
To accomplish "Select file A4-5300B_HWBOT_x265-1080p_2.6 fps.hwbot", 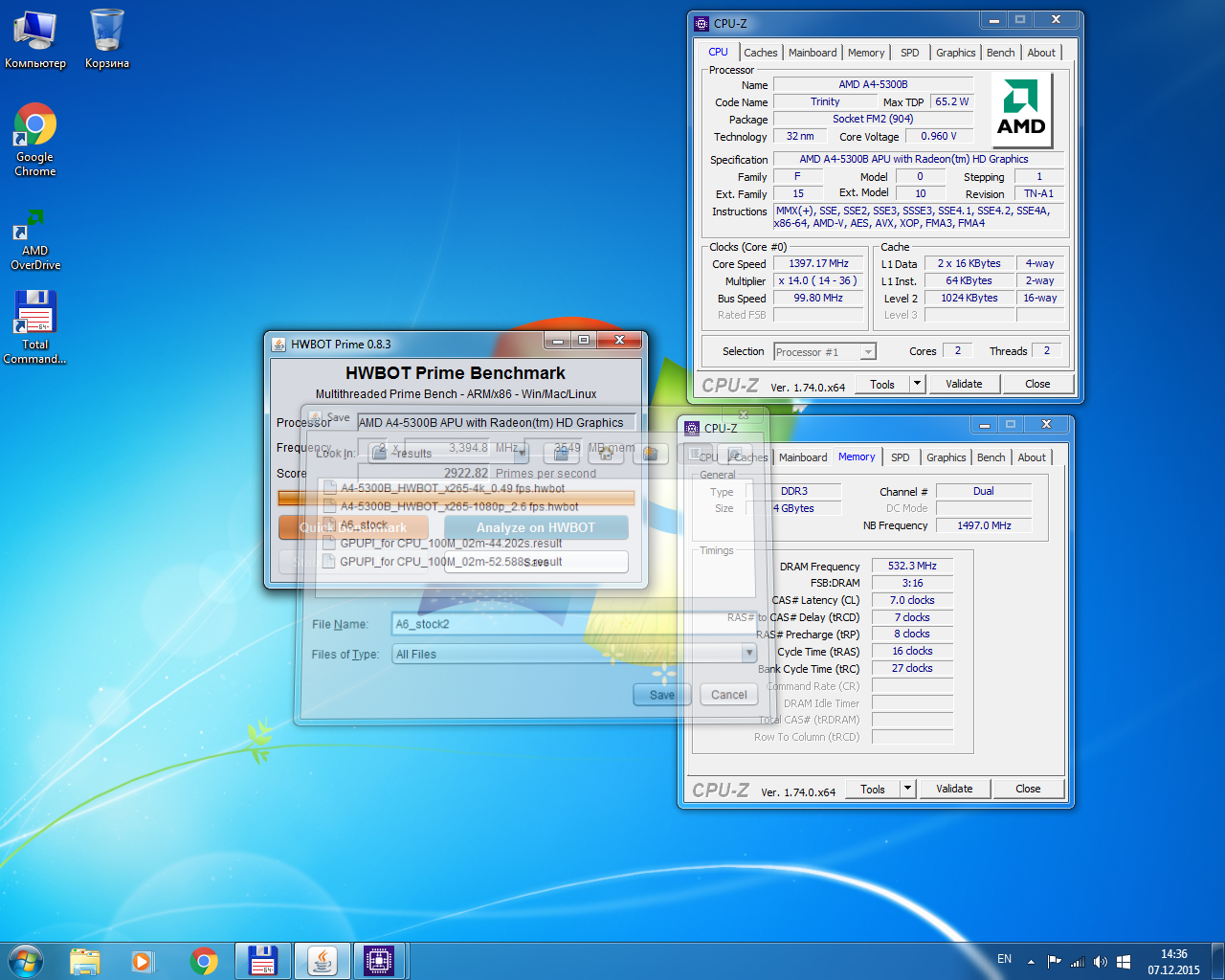I will click(459, 506).
